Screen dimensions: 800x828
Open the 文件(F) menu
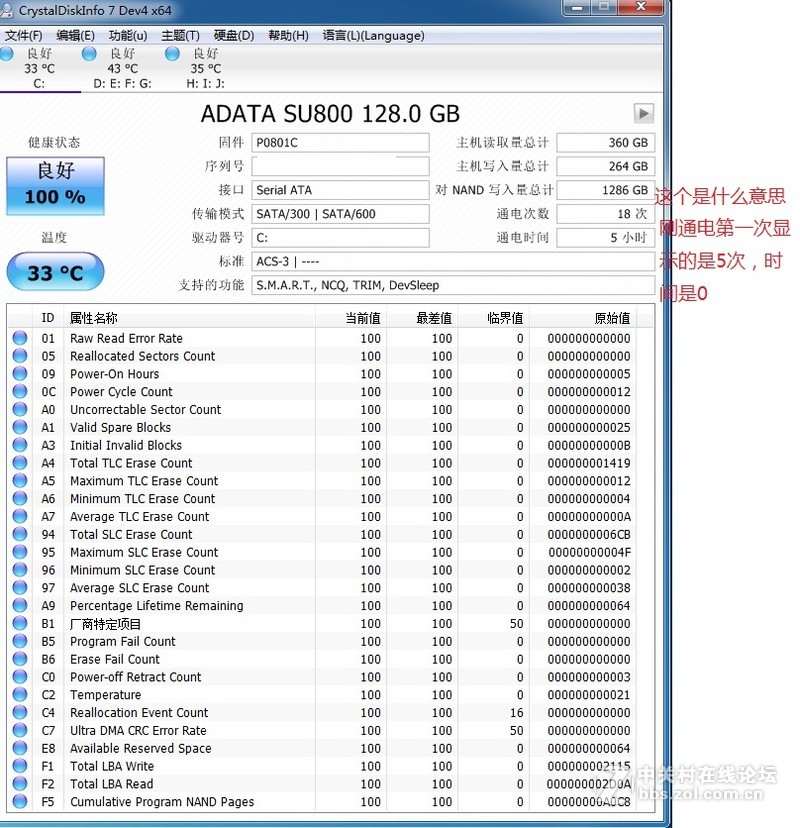coord(23,35)
